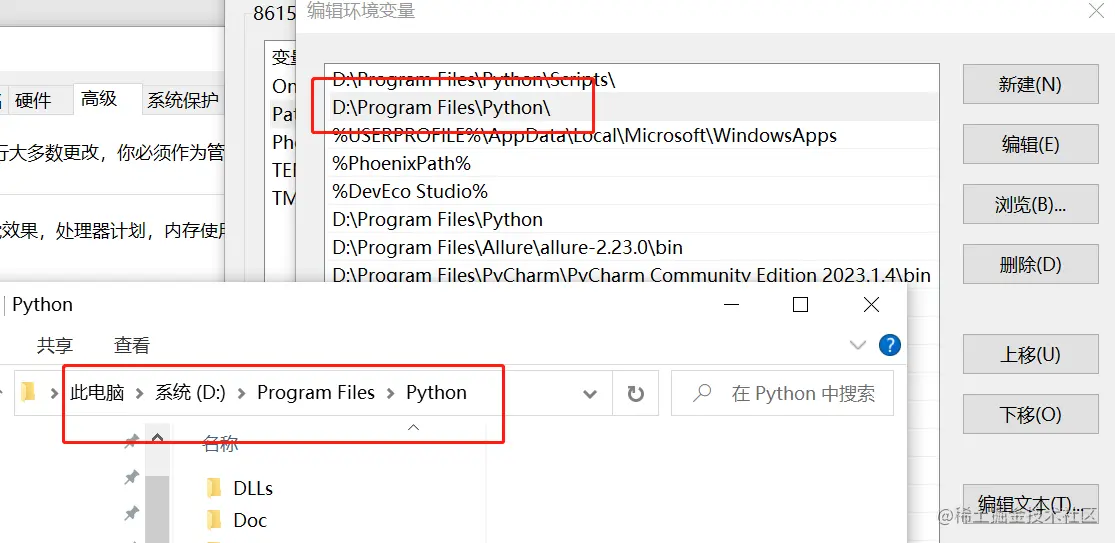
Task: Click the 下移(O) button
Action: 1030,414
